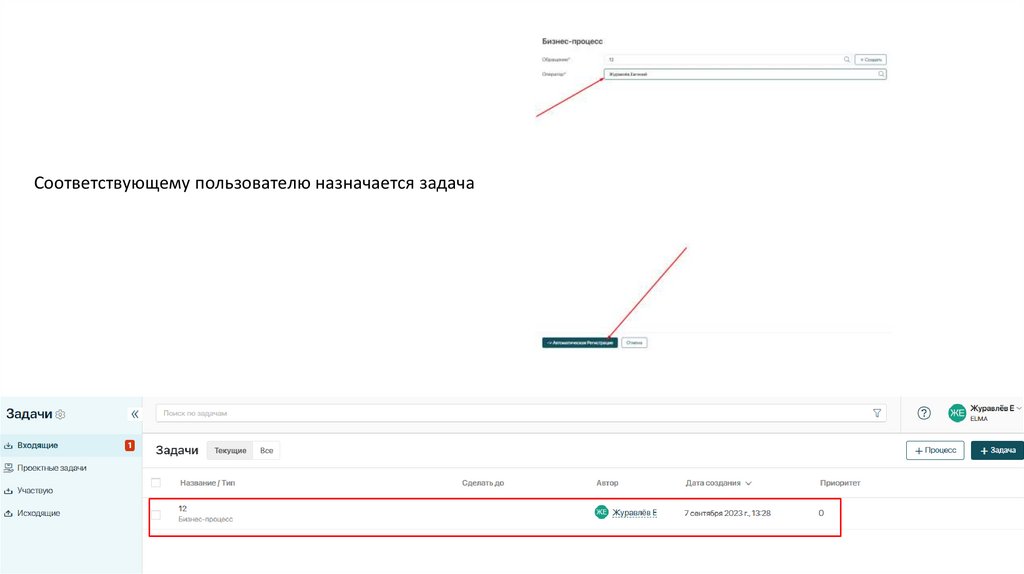Click the Бизнес-процесс type under task 12

205,519
